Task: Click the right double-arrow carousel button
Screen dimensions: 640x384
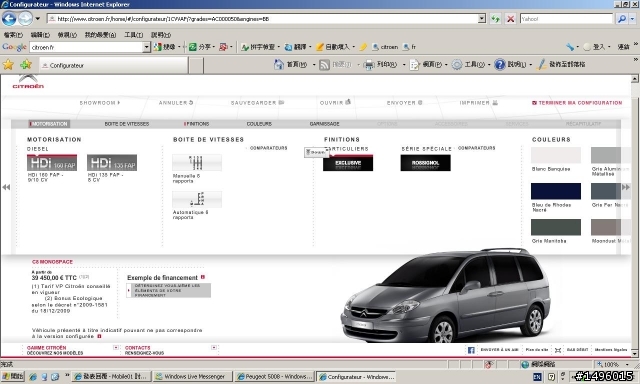Action: [x=626, y=187]
